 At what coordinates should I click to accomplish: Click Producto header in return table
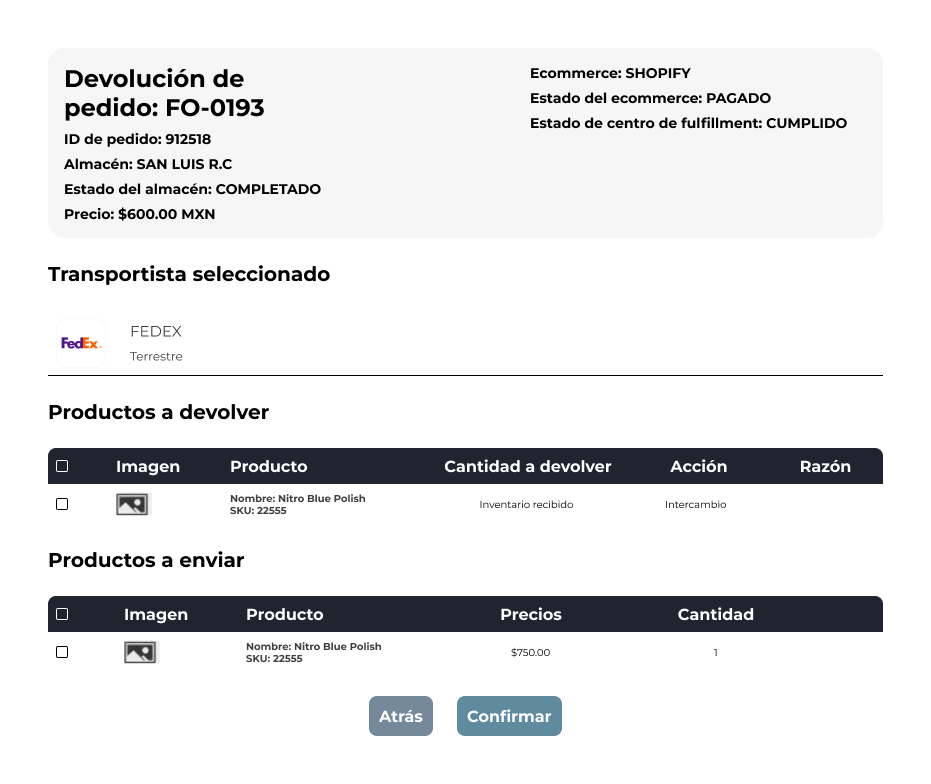point(268,466)
